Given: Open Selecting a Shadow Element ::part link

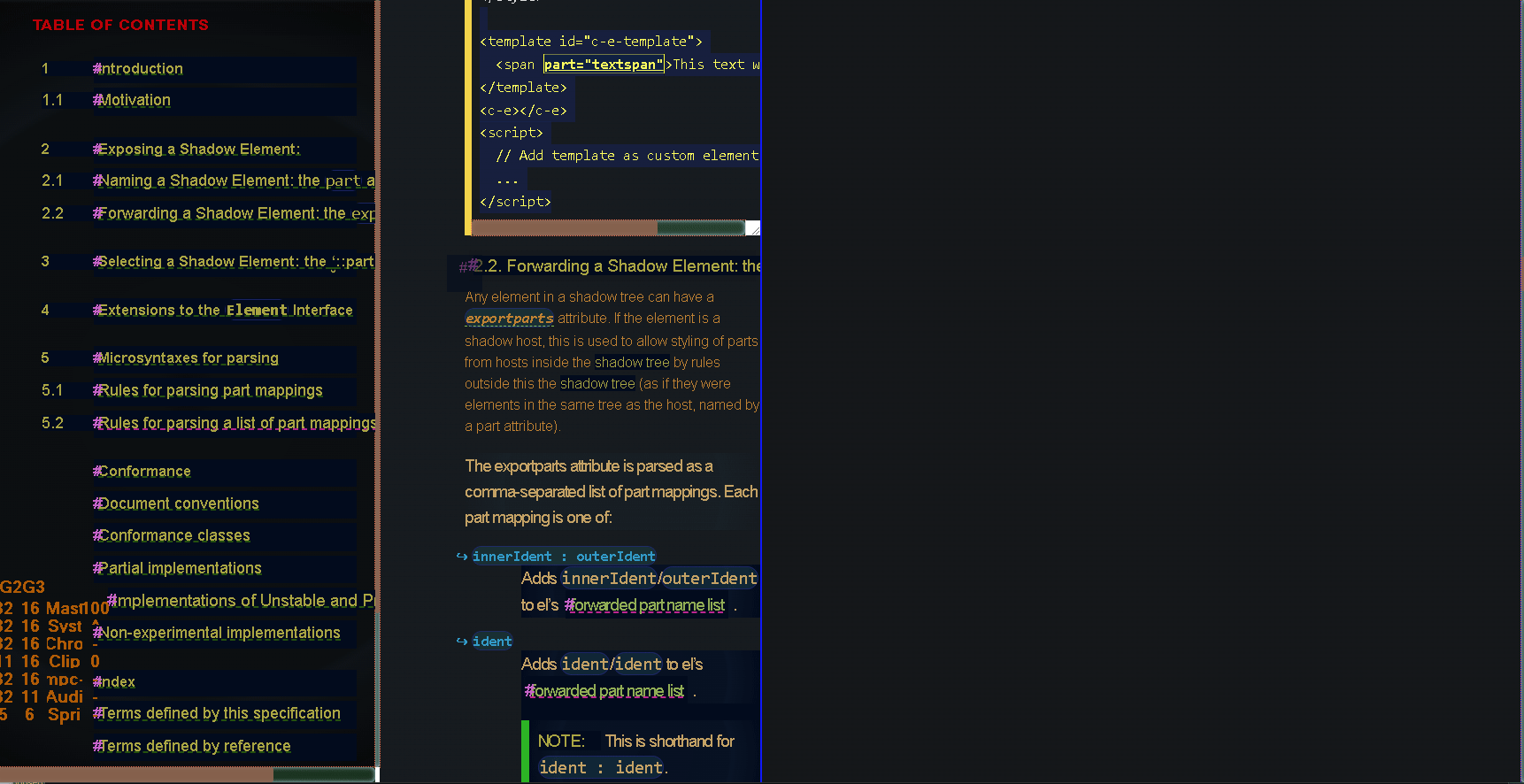Looking at the screenshot, I should tap(234, 262).
